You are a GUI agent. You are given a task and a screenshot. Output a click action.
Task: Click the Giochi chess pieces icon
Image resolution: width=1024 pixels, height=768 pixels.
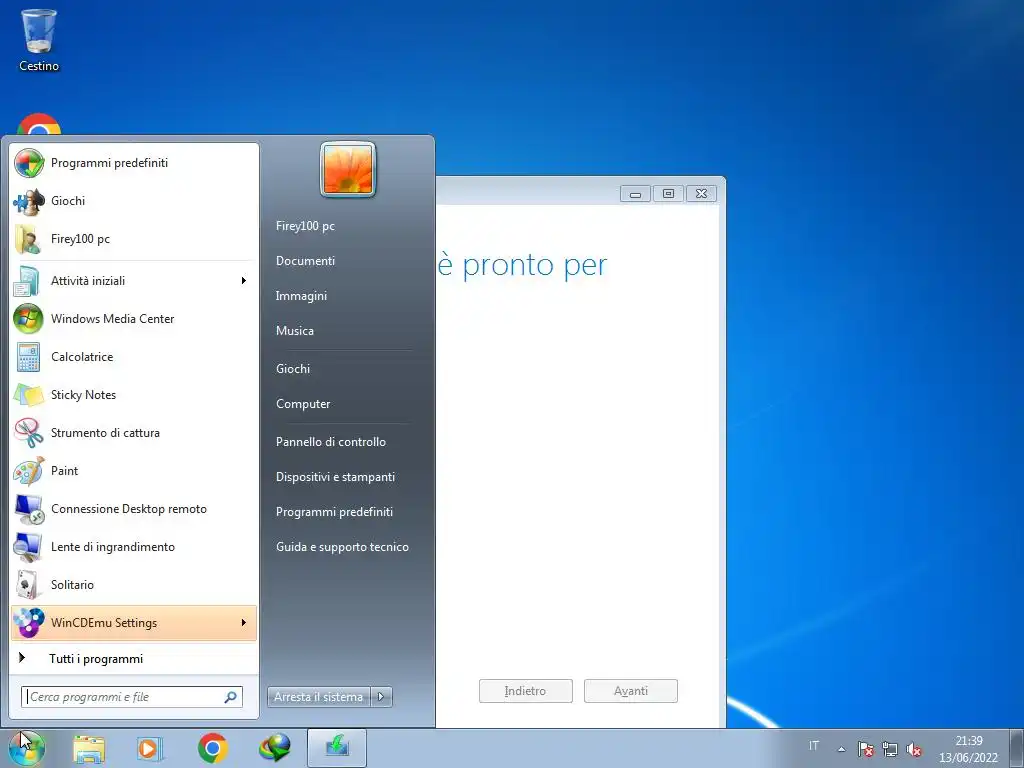tap(29, 201)
